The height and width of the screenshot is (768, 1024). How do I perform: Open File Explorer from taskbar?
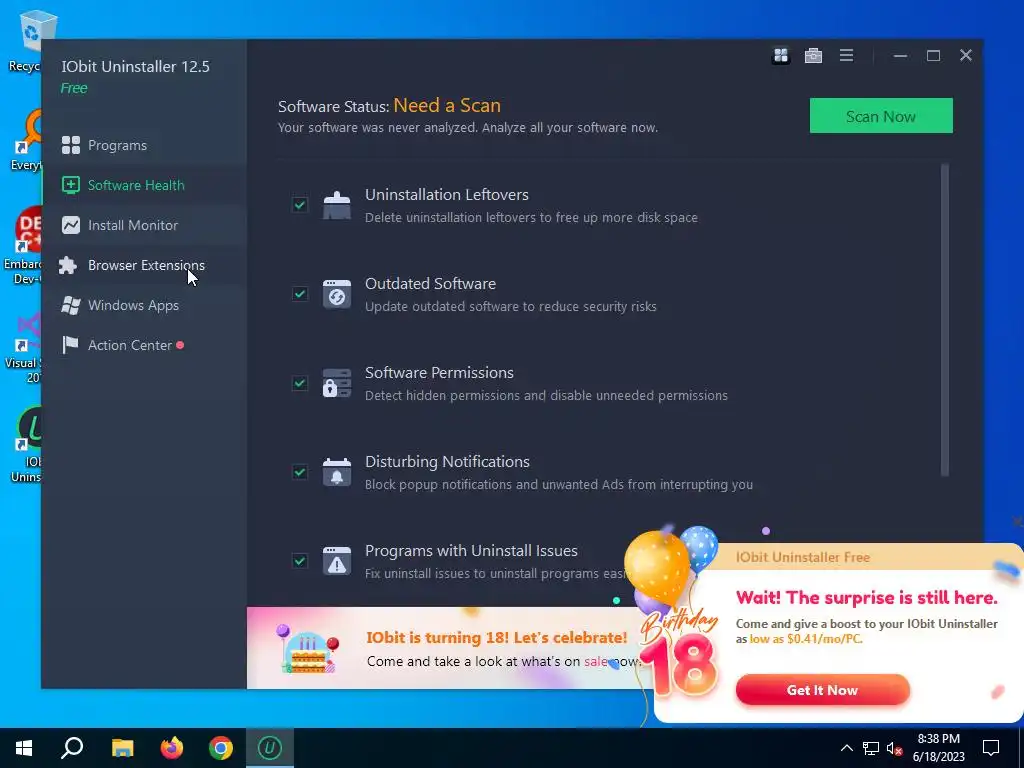pyautogui.click(x=122, y=748)
